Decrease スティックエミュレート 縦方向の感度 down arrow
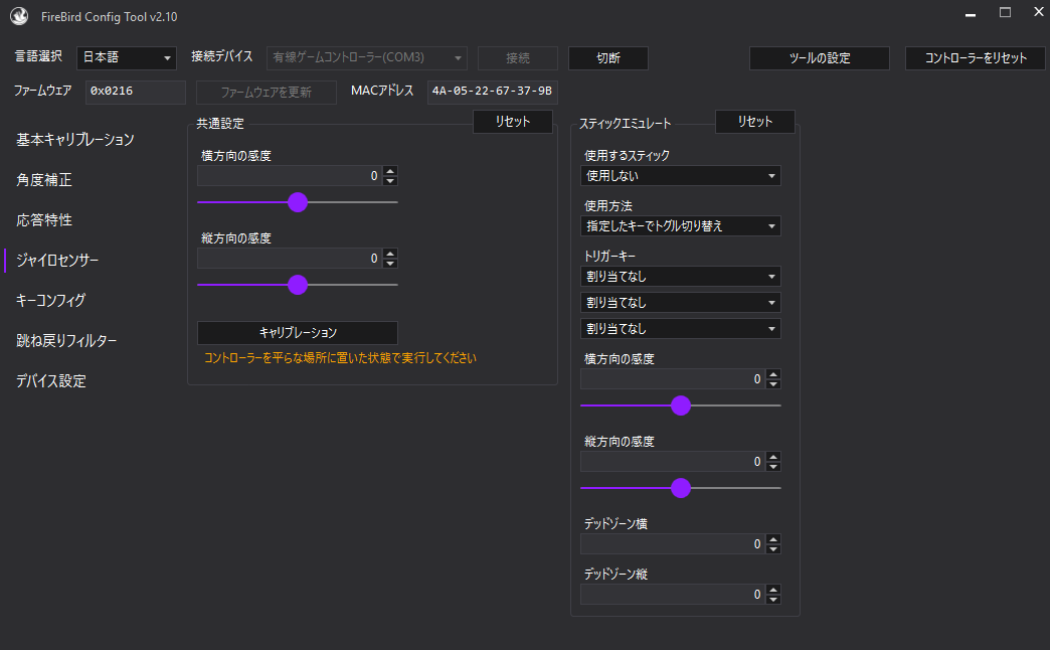The height and width of the screenshot is (650, 1050). pyautogui.click(x=773, y=467)
